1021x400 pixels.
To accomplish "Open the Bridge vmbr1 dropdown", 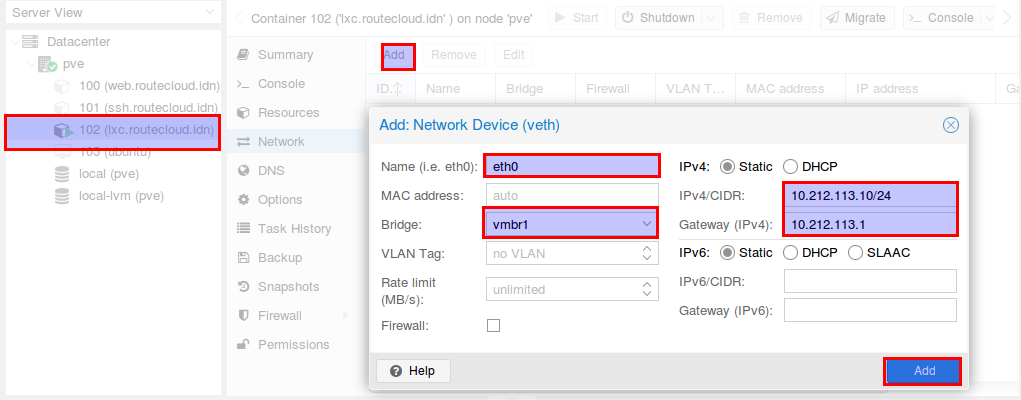I will [x=572, y=224].
